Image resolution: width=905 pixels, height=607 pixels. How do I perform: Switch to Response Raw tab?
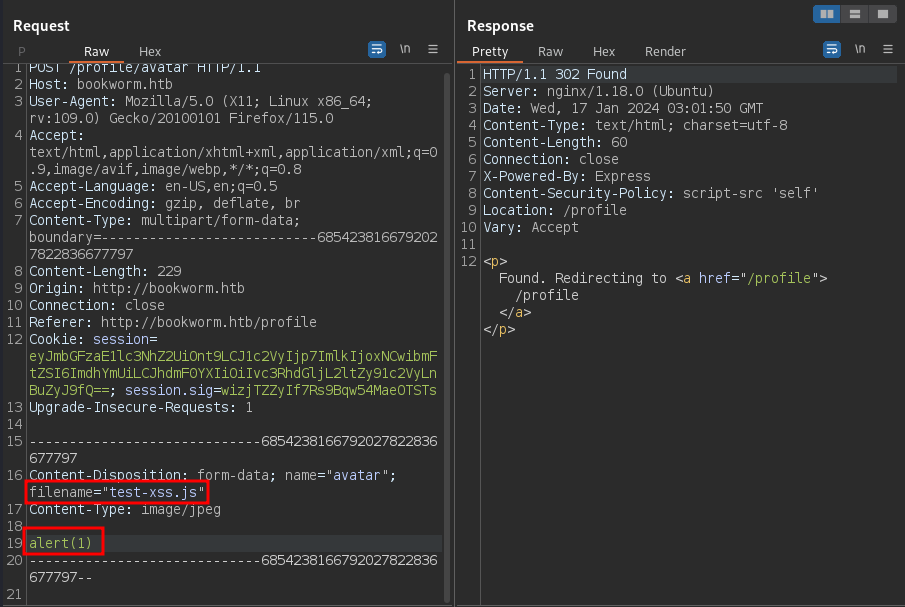550,51
